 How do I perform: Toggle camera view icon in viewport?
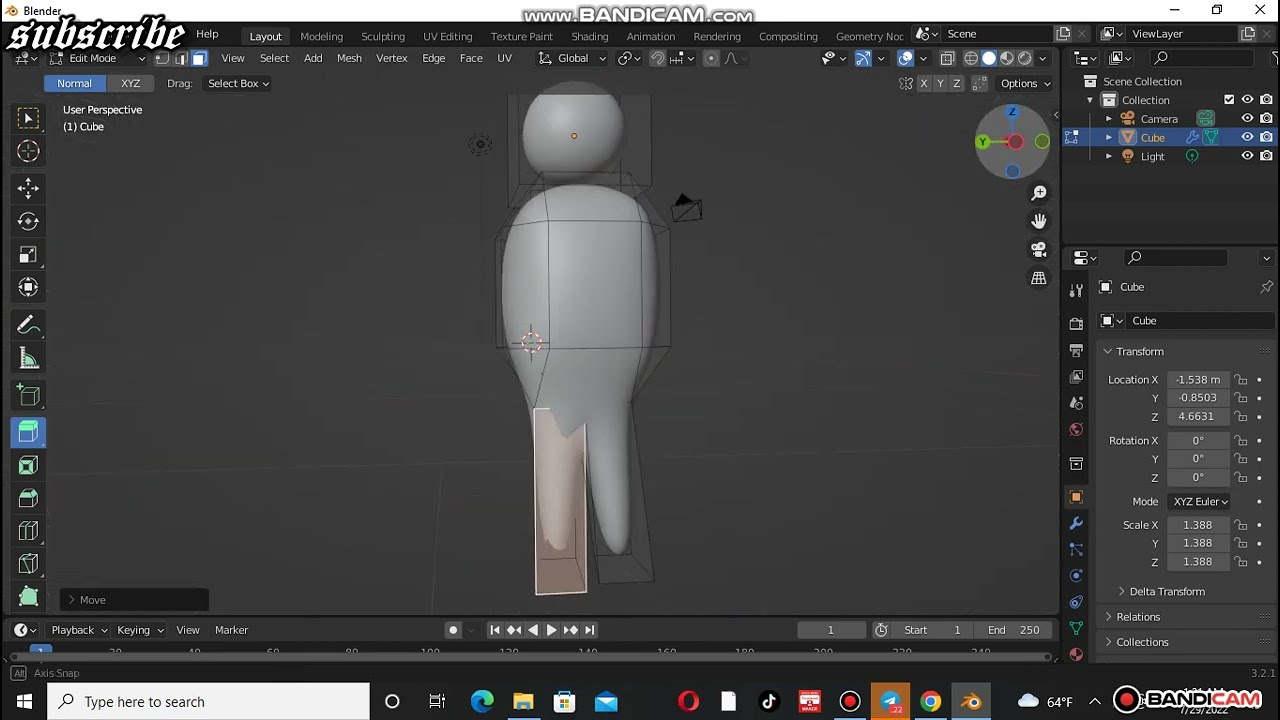(1039, 249)
